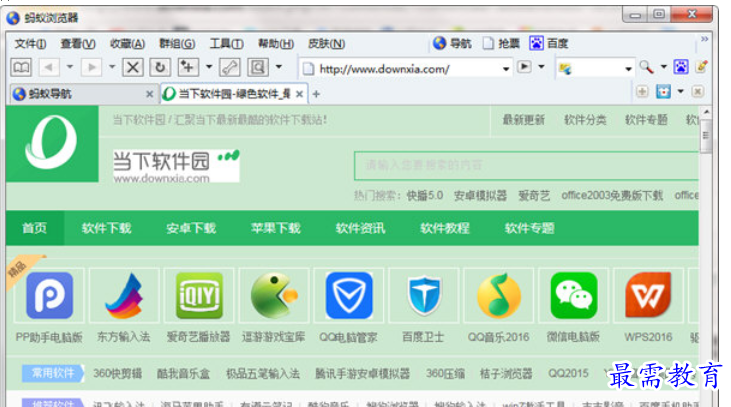Expand dropdown next to search magnifier
Screen dimensions: 731x407
click(x=663, y=67)
